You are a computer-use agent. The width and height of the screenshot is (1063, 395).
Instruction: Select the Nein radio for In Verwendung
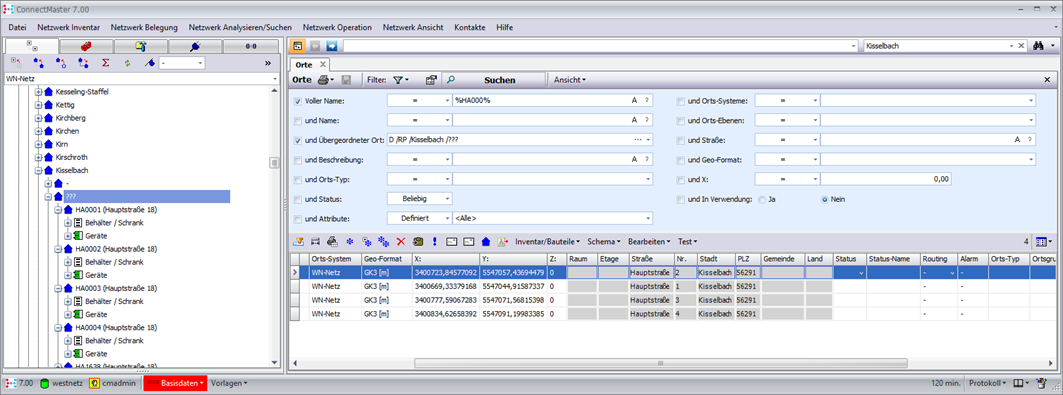(x=824, y=199)
